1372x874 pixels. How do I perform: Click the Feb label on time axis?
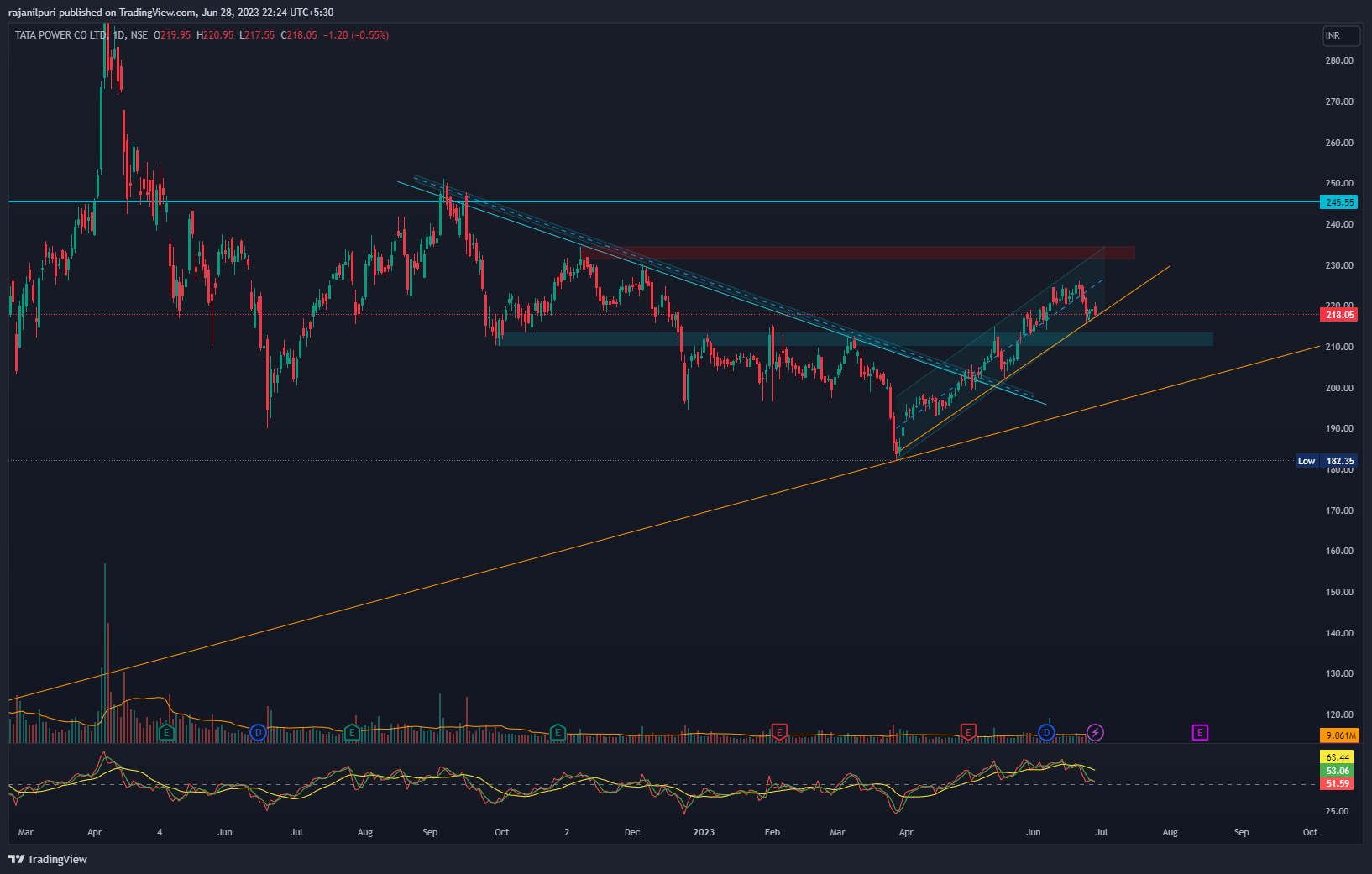point(772,832)
